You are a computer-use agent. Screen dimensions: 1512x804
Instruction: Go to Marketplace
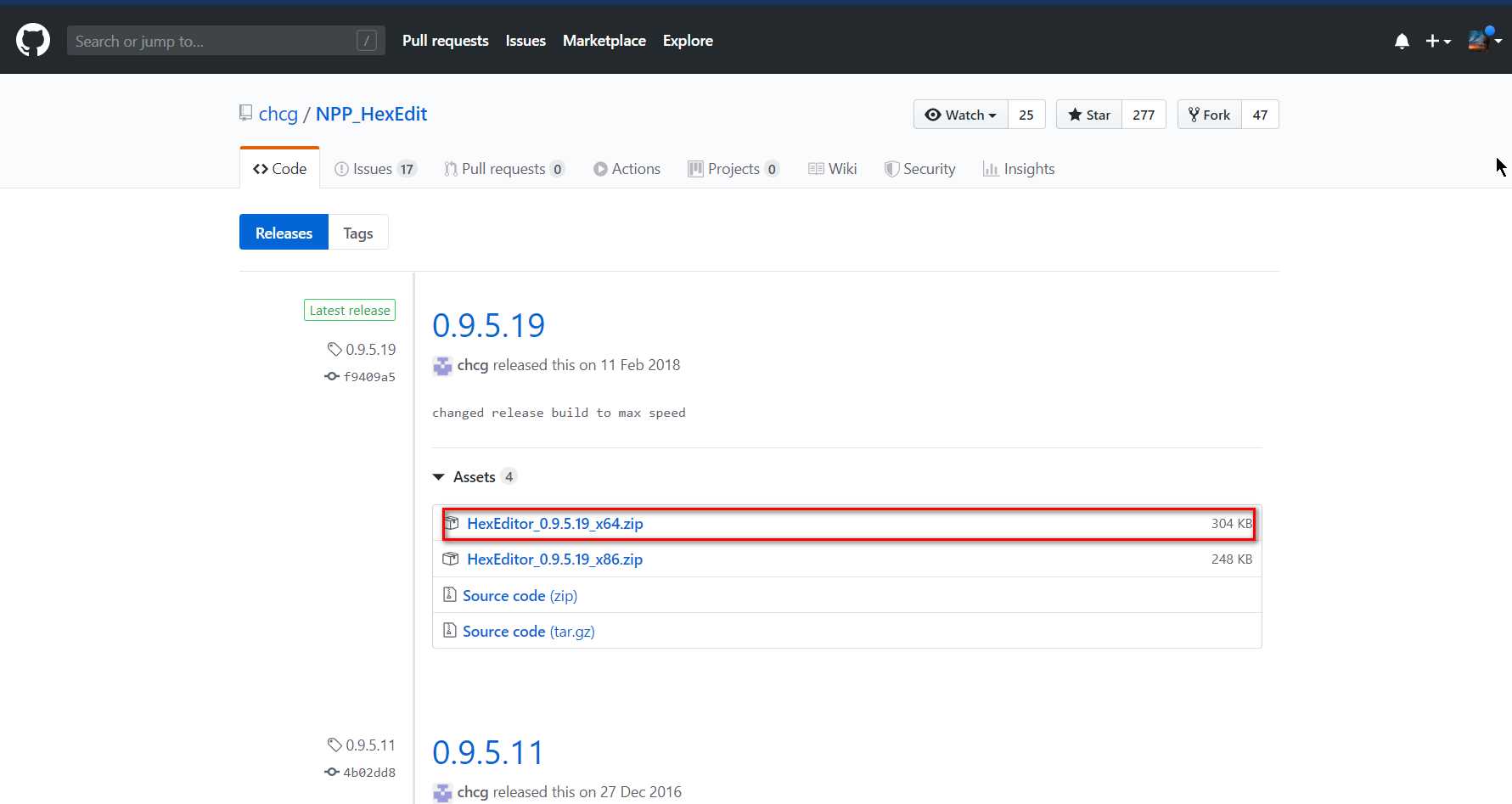point(604,41)
